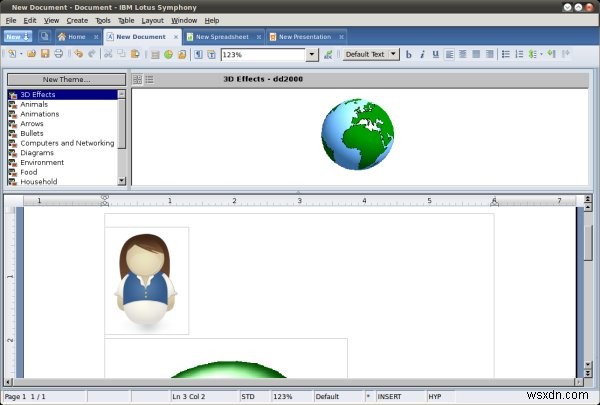600x405 pixels.
Task: Select the 3D Effects gallery theme
Action: coord(63,95)
